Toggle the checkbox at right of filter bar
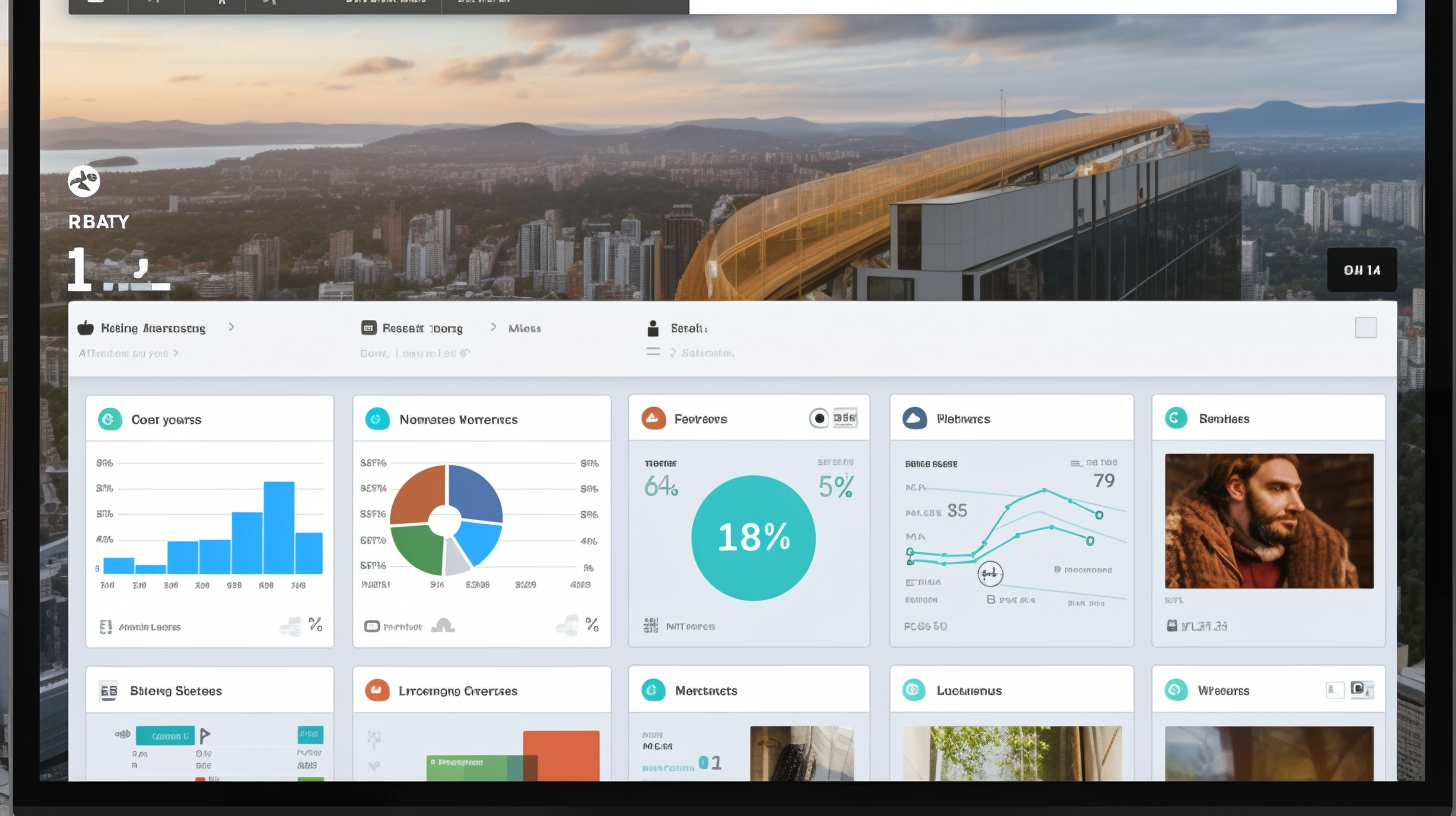 tap(1365, 328)
